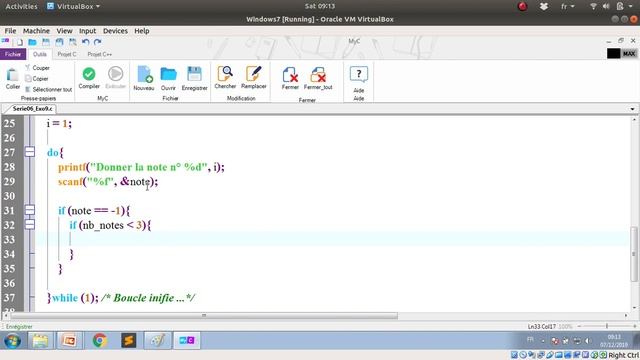Click blue open folder icon in quick access bar

click(32, 42)
